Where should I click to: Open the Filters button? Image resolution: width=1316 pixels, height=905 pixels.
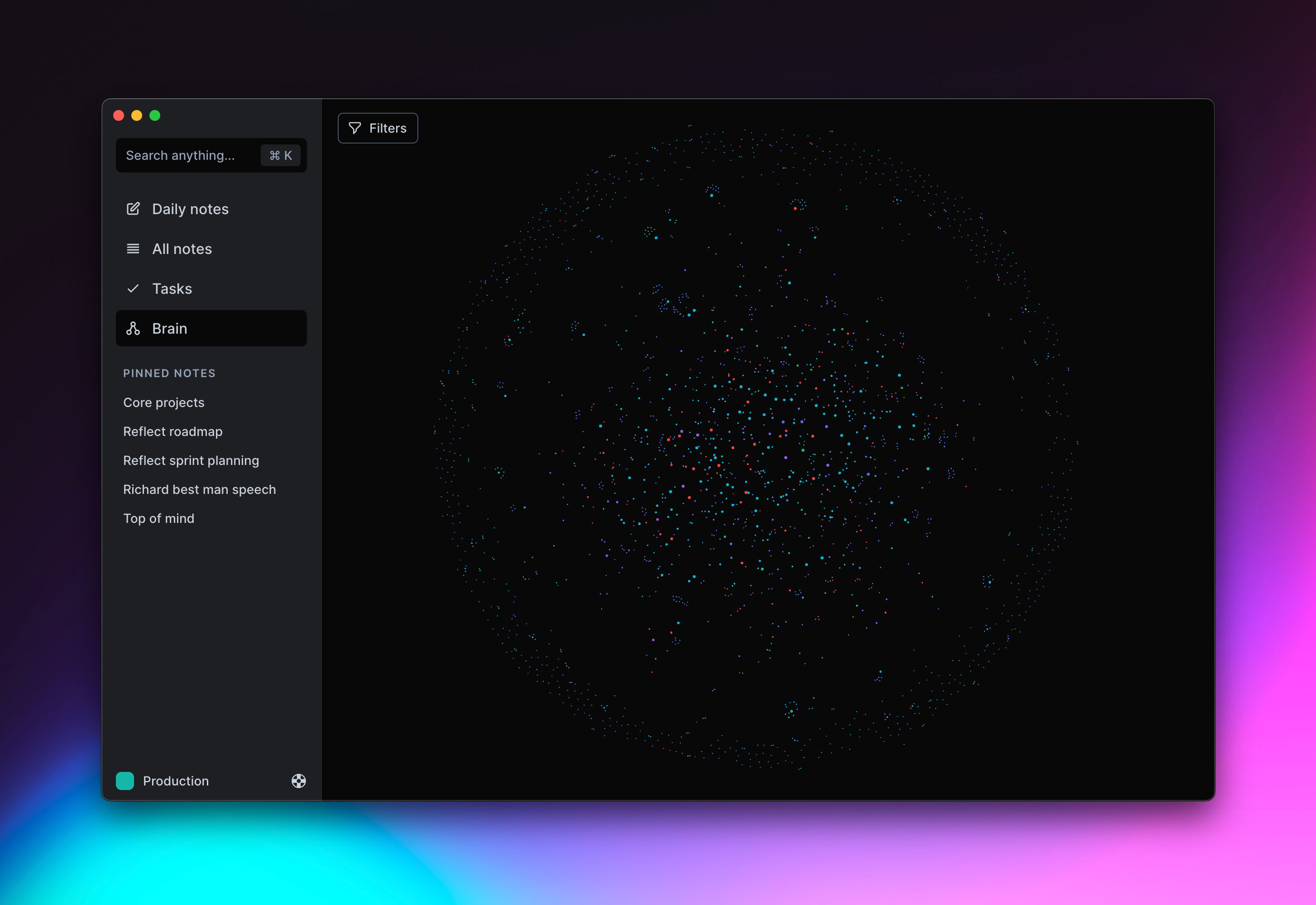point(378,128)
